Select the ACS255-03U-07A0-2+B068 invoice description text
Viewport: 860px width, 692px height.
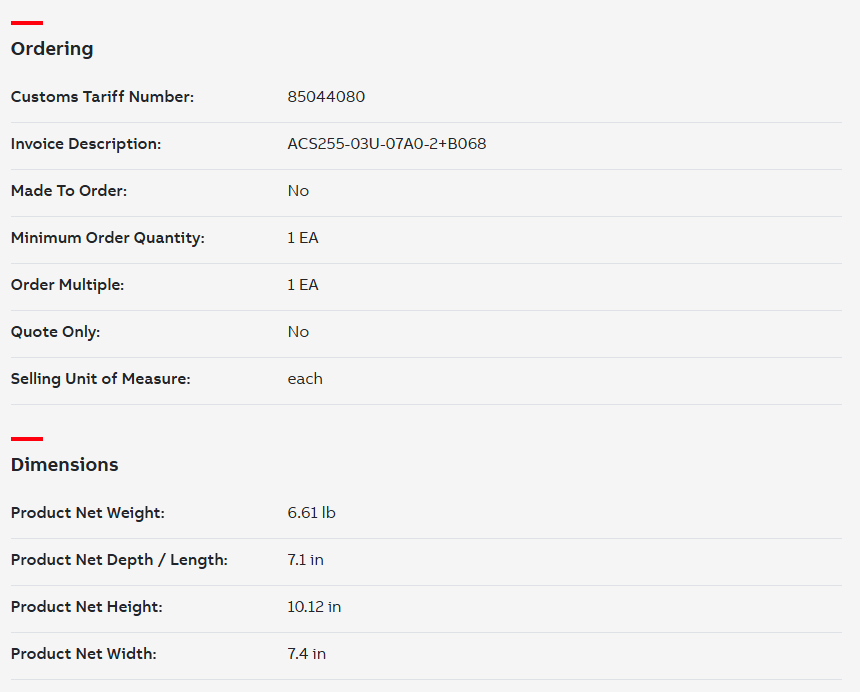[x=387, y=144]
